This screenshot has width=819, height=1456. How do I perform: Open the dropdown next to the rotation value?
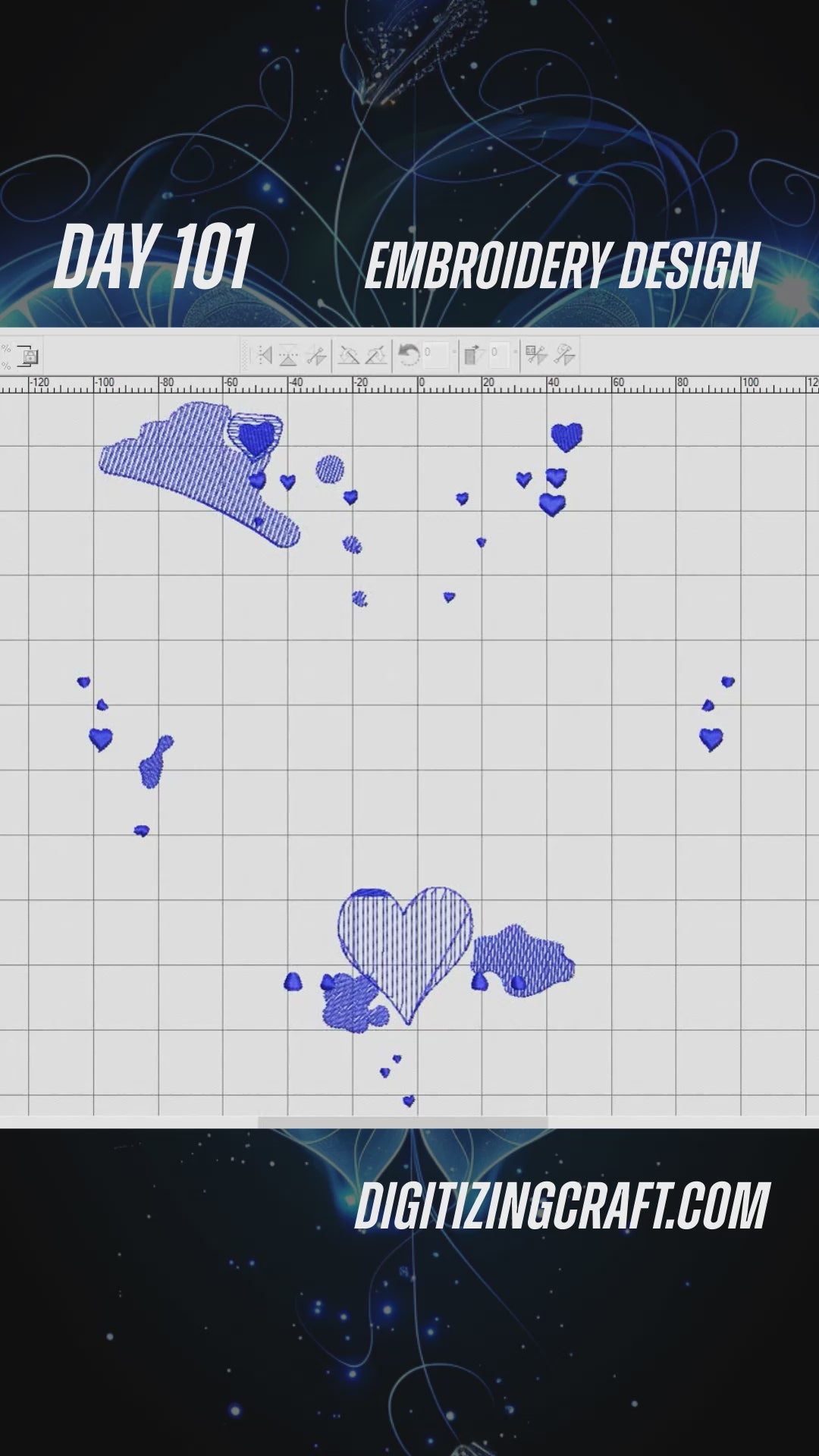453,355
